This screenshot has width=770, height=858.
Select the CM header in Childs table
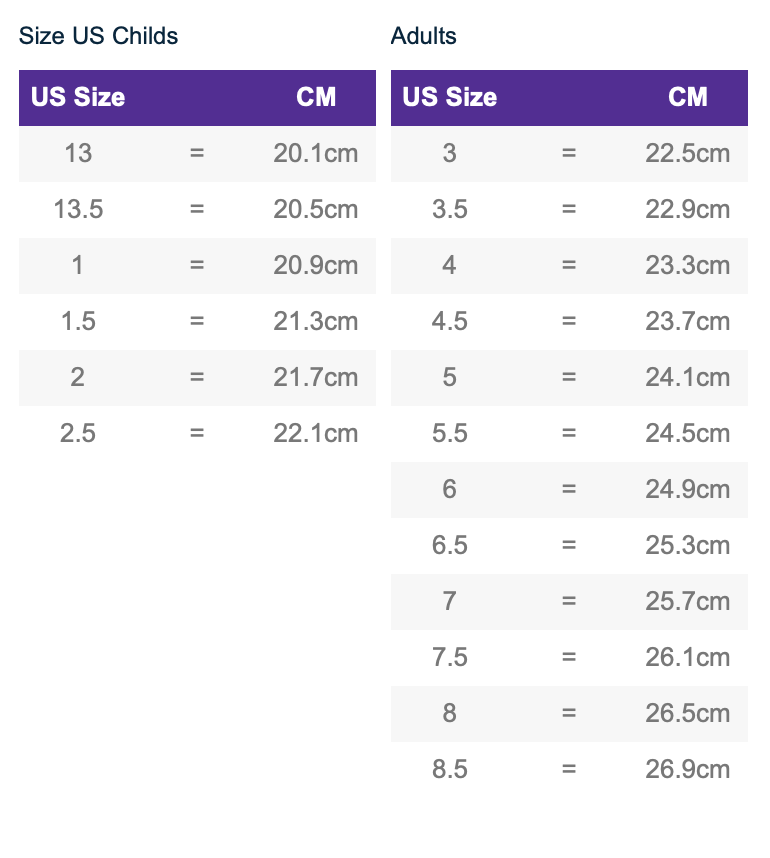(x=316, y=97)
